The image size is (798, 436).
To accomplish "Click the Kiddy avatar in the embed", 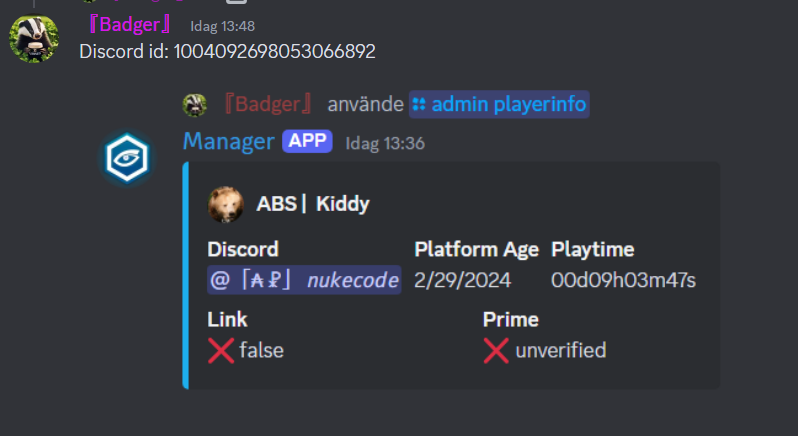I will point(225,205).
